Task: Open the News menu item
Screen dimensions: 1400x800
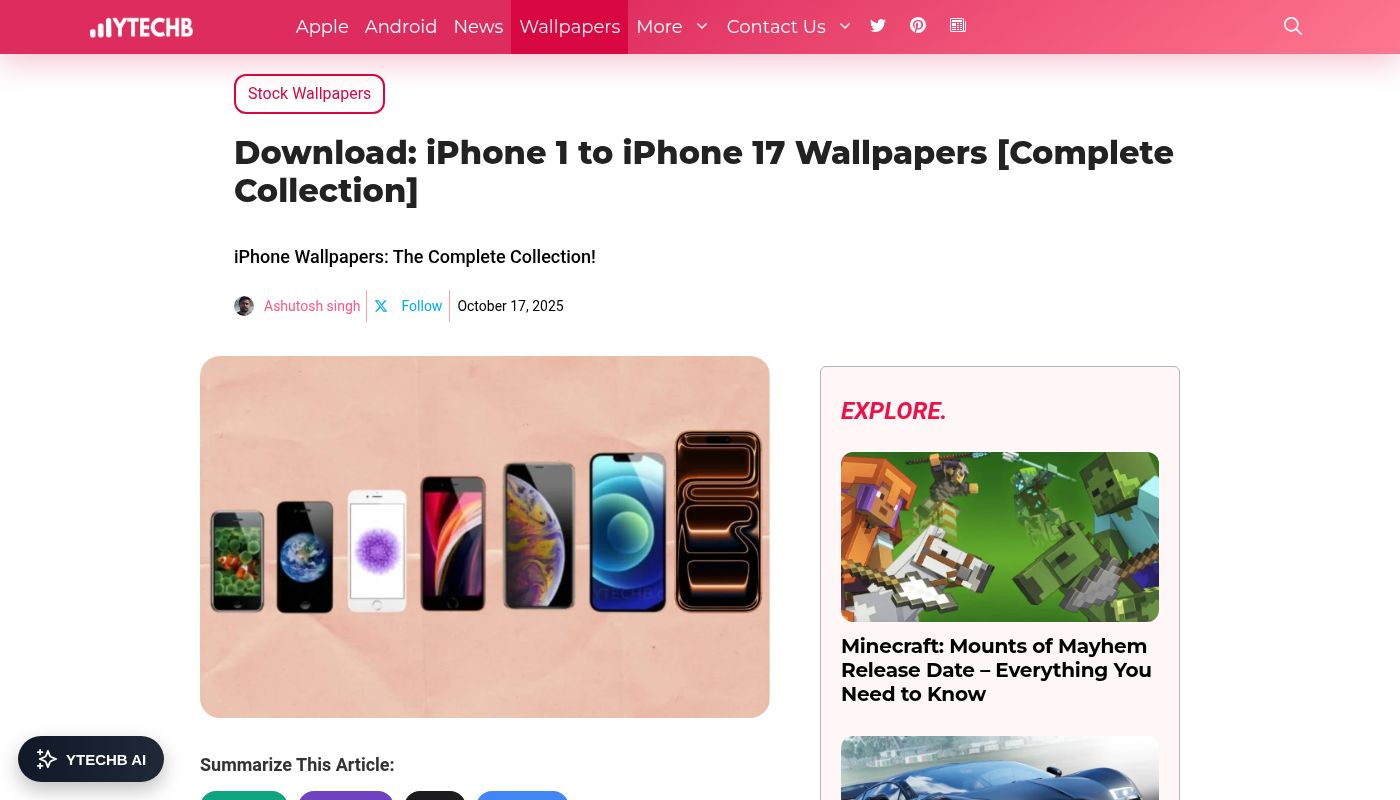Action: (x=478, y=27)
